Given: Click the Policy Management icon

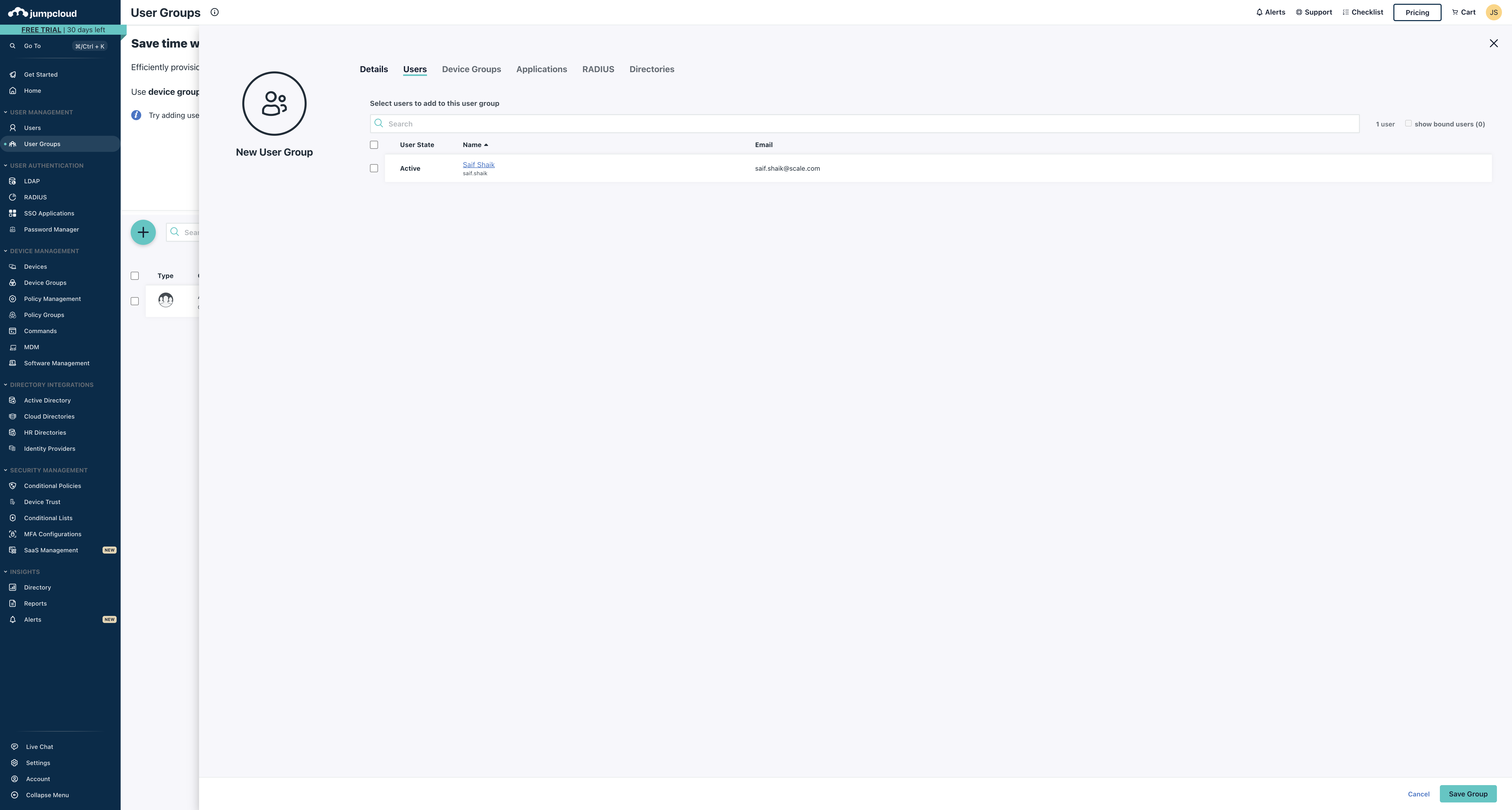Looking at the screenshot, I should click(x=12, y=299).
